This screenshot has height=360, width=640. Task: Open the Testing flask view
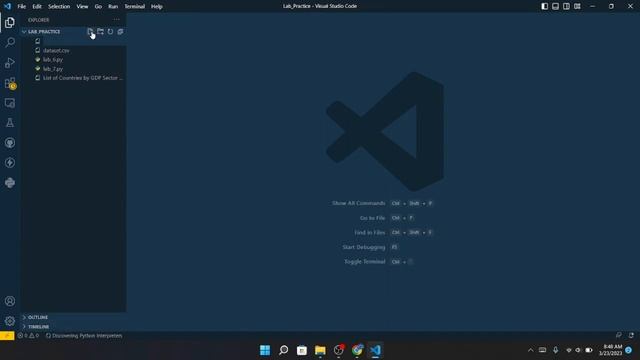pyautogui.click(x=10, y=123)
